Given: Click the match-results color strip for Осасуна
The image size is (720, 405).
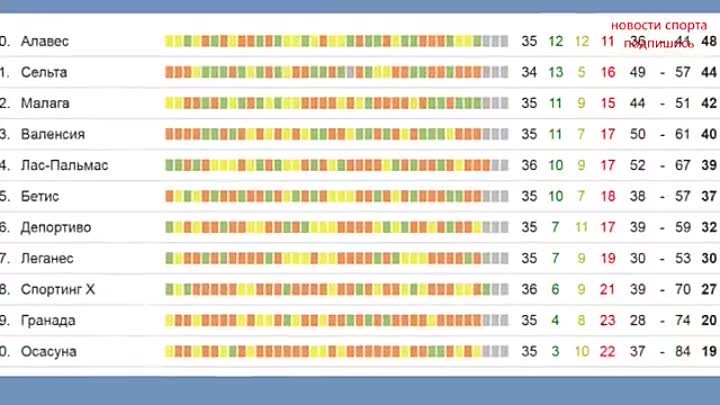Looking at the screenshot, I should tap(336, 351).
